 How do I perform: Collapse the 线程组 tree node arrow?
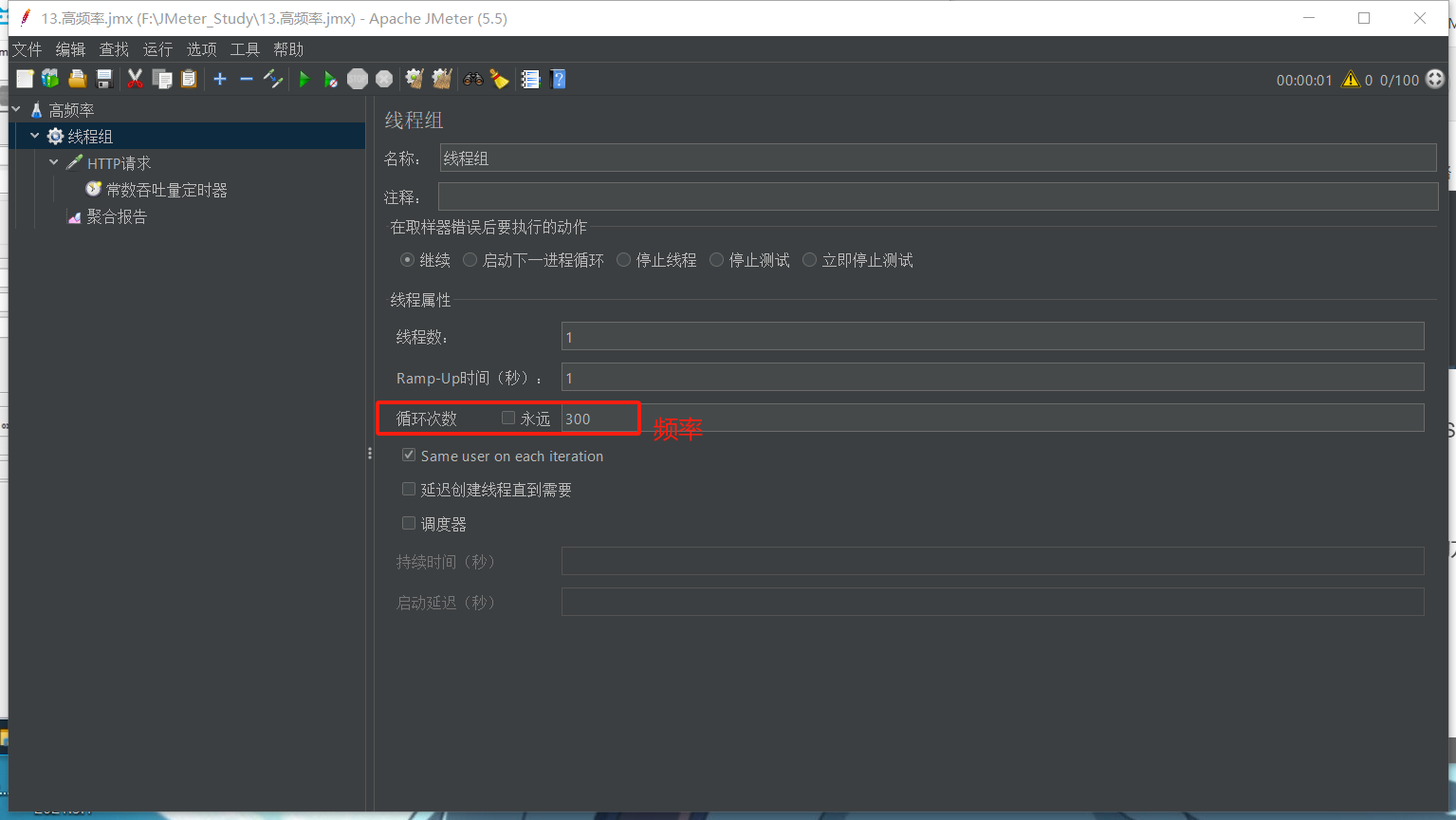(35, 136)
